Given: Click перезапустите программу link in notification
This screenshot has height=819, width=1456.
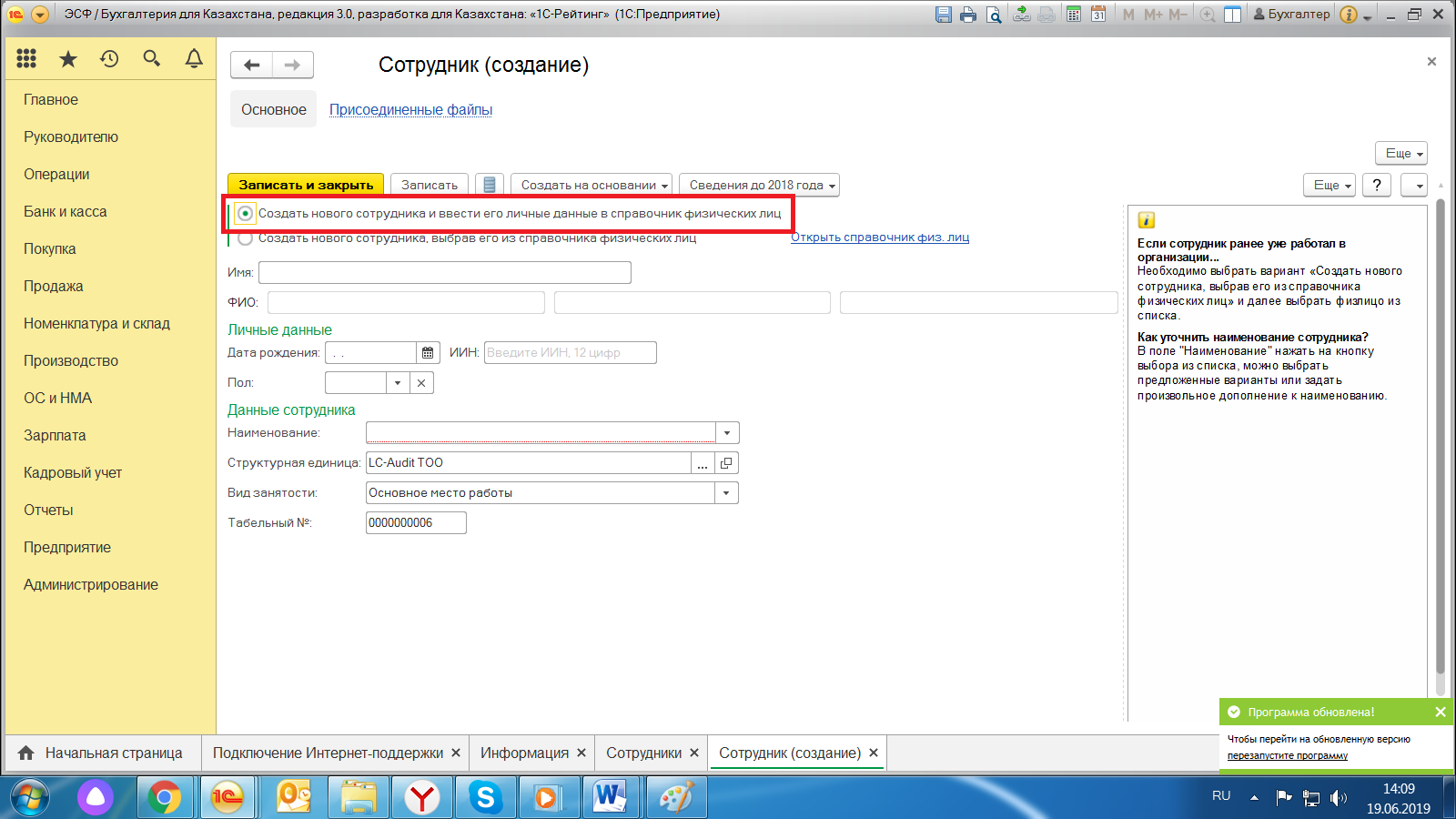Looking at the screenshot, I should pos(1287,756).
